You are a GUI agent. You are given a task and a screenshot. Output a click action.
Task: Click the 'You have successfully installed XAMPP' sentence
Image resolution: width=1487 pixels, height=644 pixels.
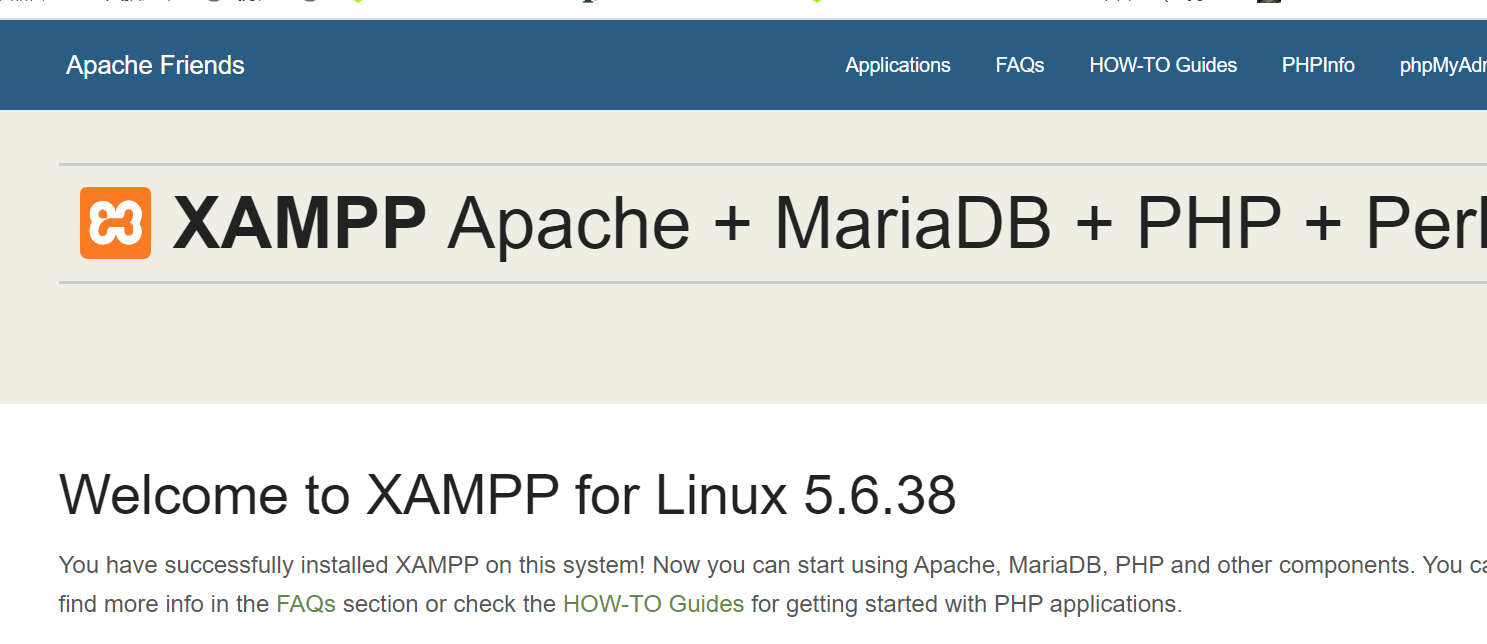[x=352, y=565]
